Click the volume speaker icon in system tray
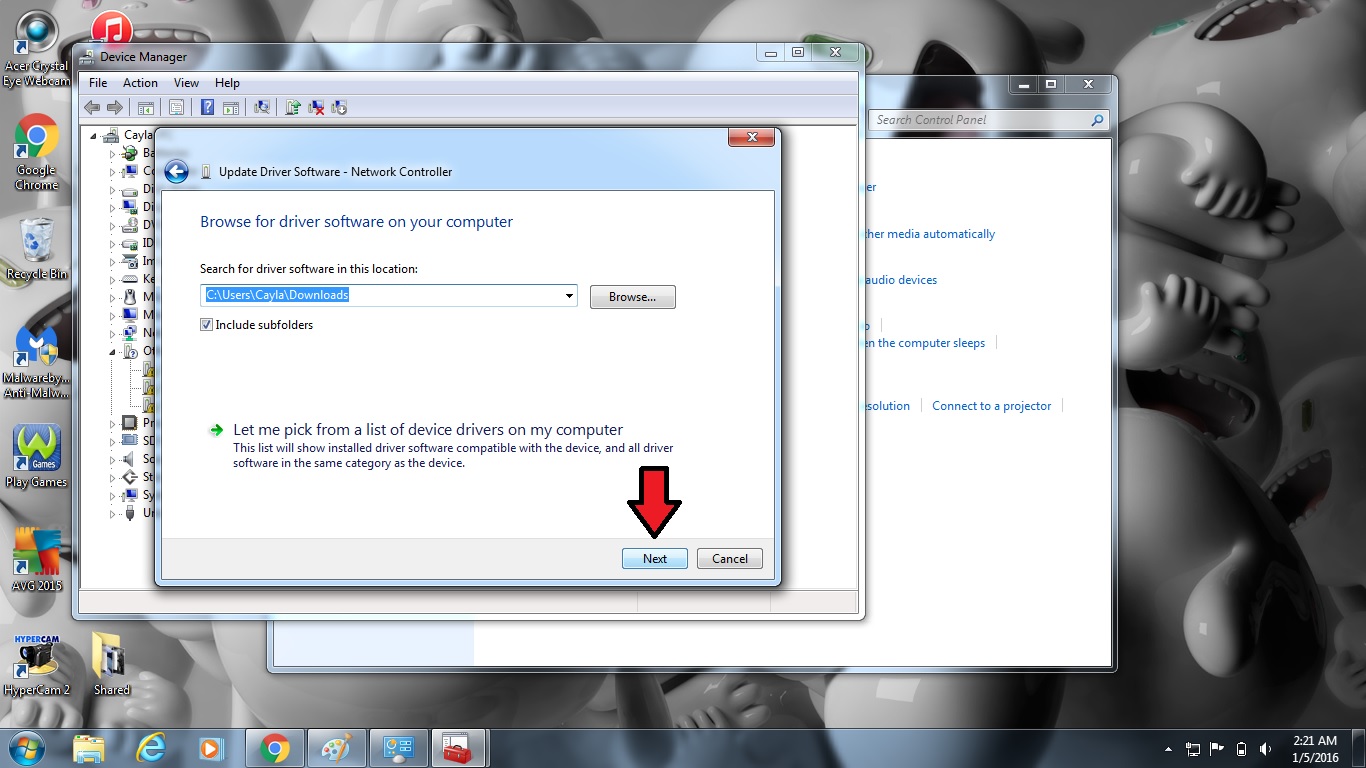 pyautogui.click(x=1266, y=748)
